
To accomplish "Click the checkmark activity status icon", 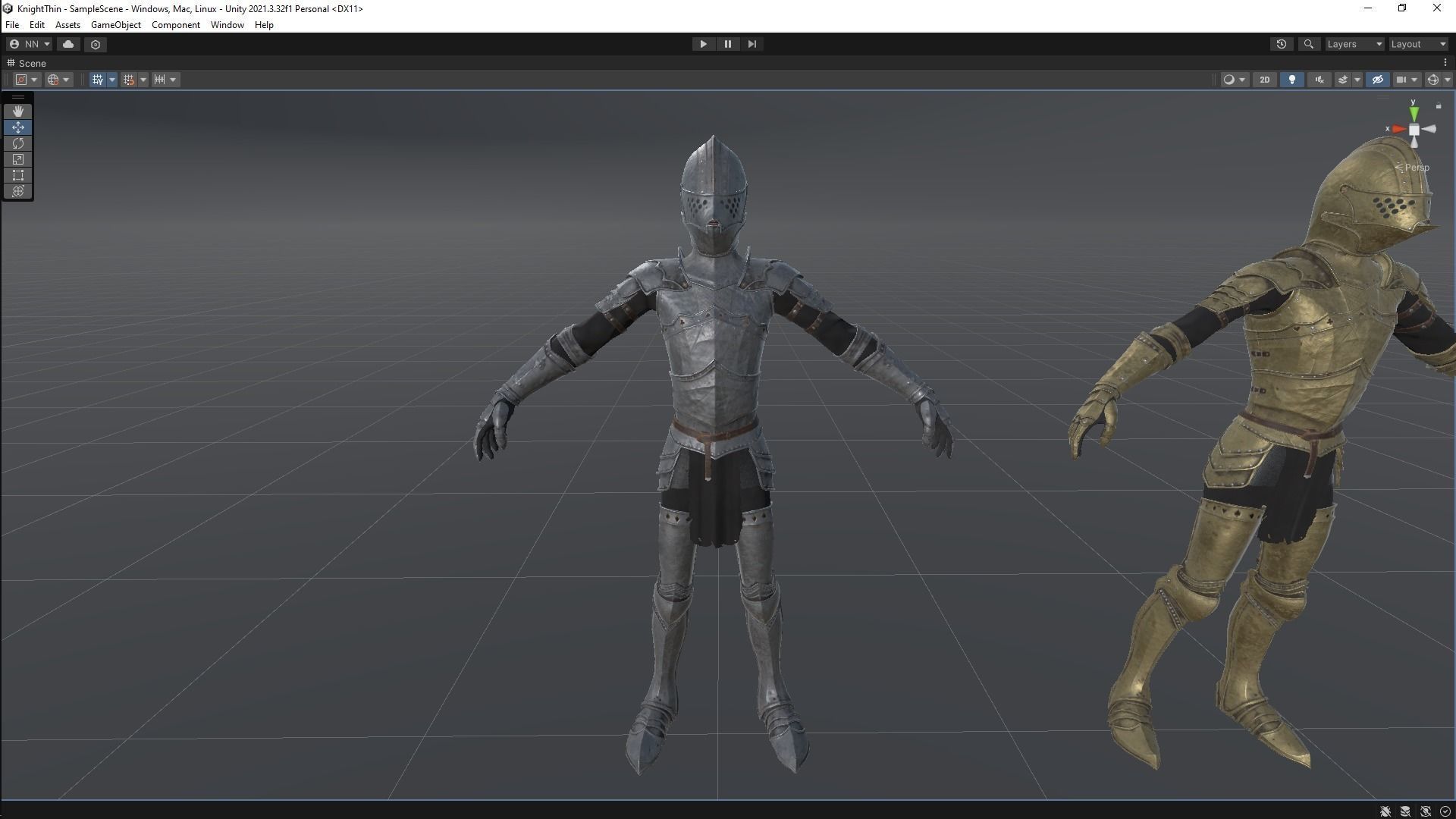I will click(1445, 811).
